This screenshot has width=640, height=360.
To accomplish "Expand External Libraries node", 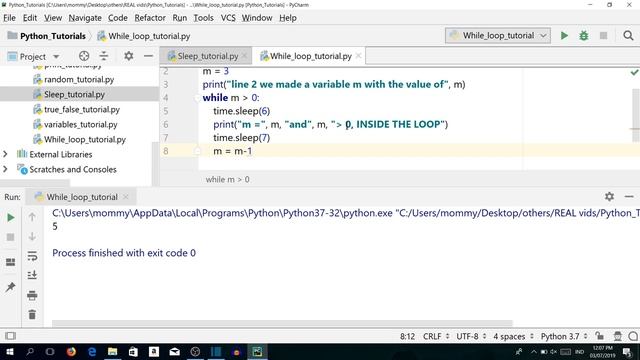I will (x=5, y=154).
